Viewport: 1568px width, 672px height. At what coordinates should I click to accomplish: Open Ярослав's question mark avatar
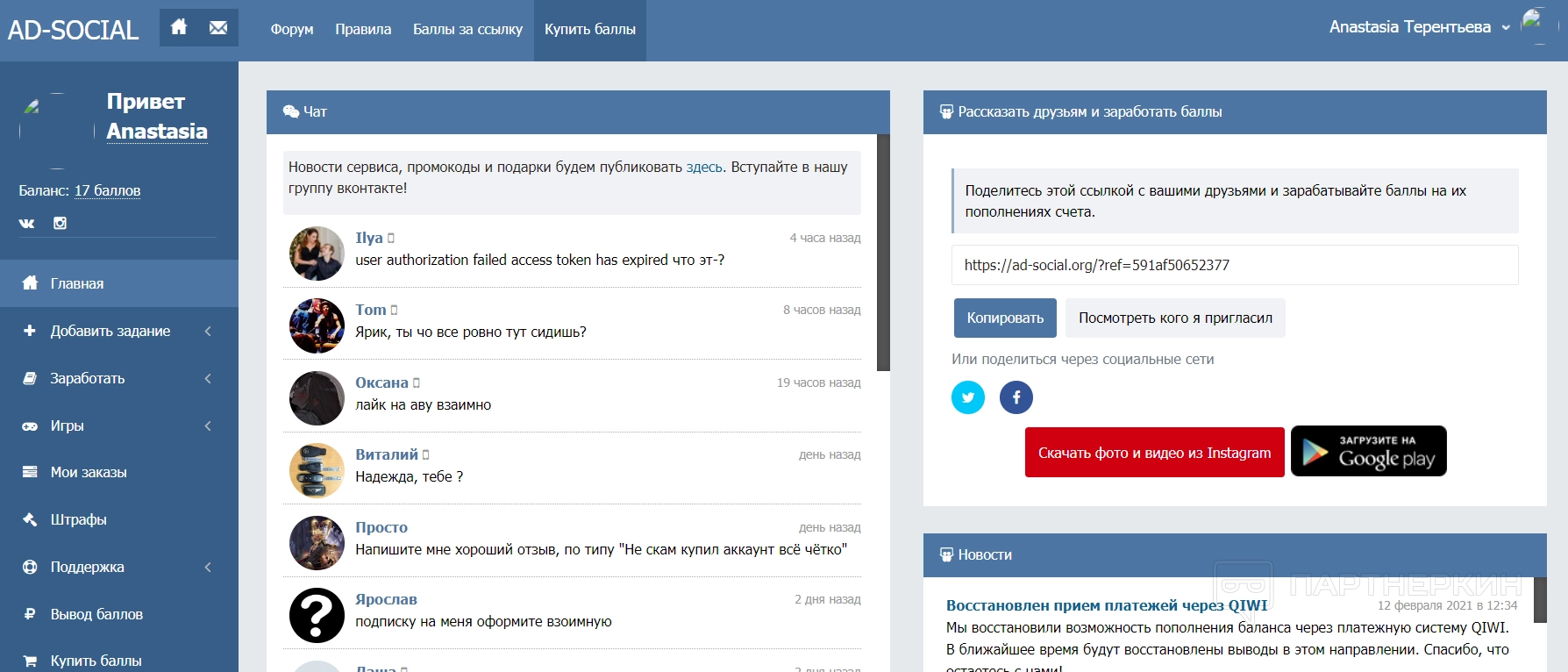click(317, 615)
